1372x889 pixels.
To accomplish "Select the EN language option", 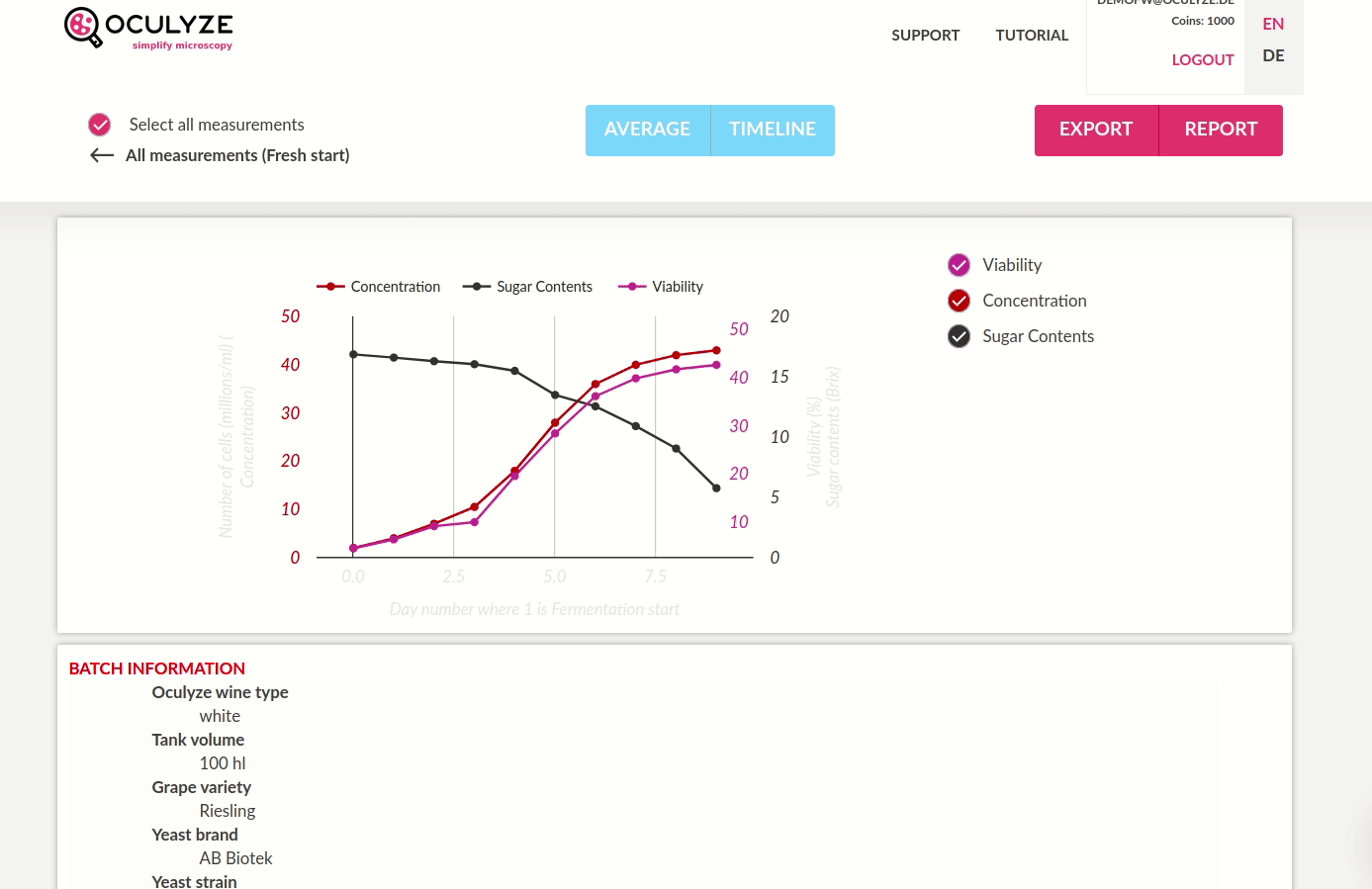I will 1273,24.
